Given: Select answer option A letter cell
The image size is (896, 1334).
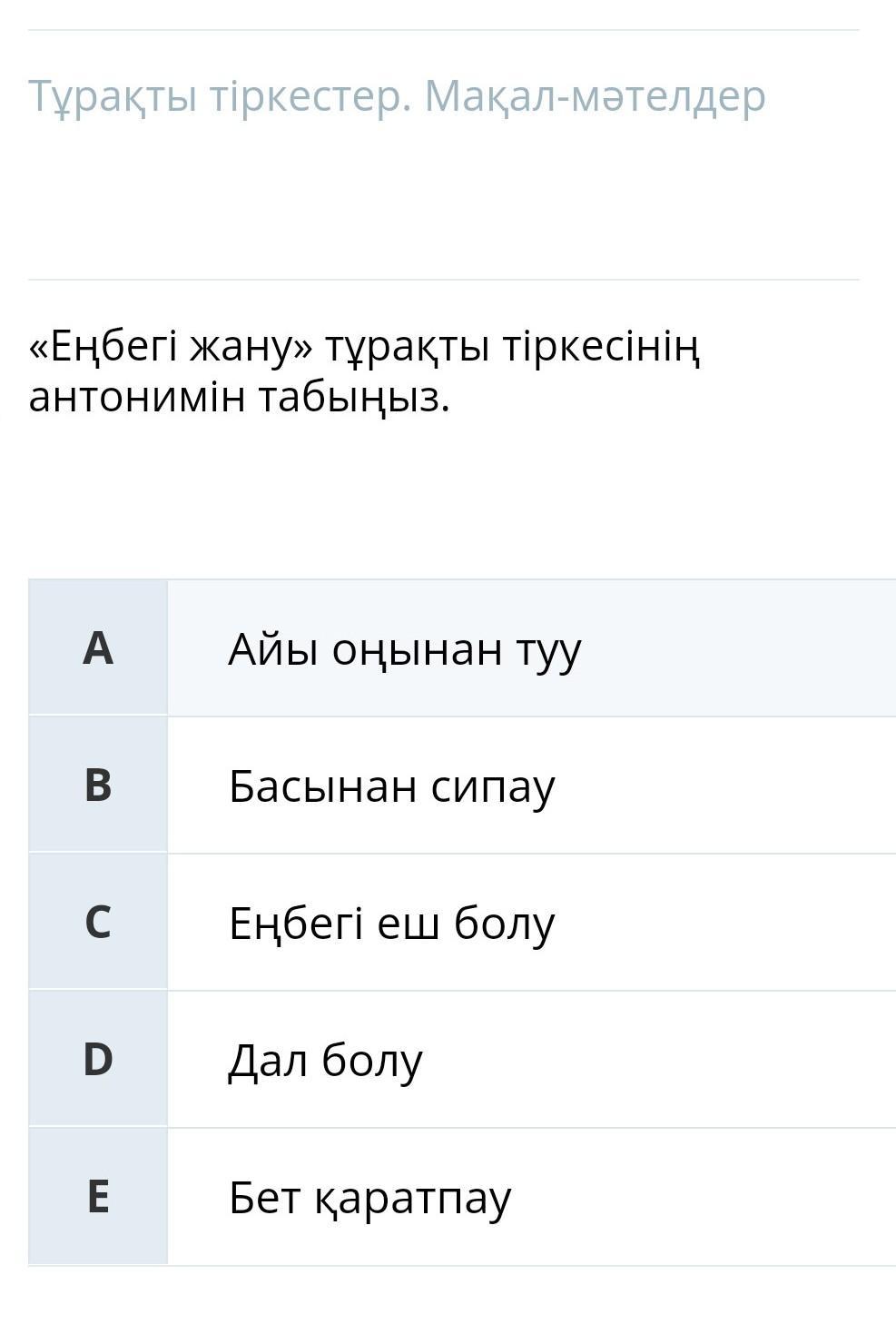Looking at the screenshot, I should click(98, 647).
